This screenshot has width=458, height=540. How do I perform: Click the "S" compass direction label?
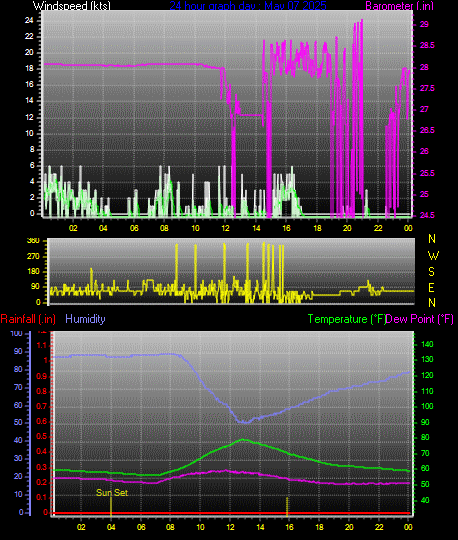(x=431, y=272)
